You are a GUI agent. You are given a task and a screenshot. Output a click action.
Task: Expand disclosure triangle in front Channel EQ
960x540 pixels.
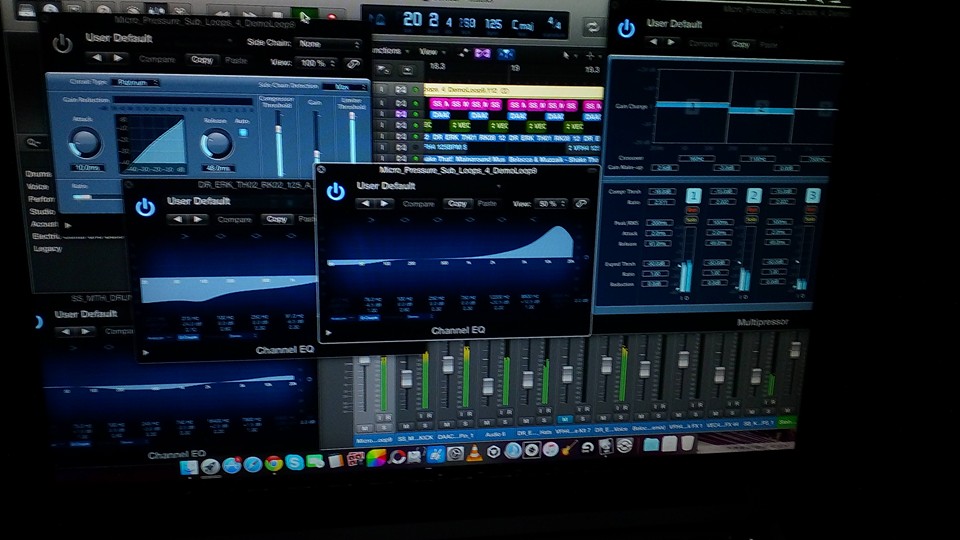tap(329, 332)
